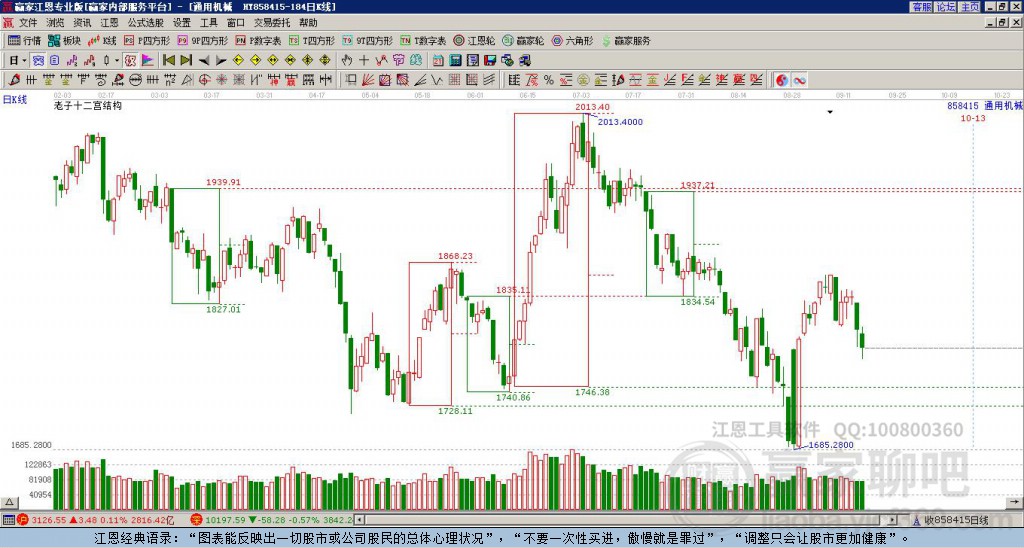Open the 资讯 menu
Image resolution: width=1024 pixels, height=548 pixels.
point(82,23)
